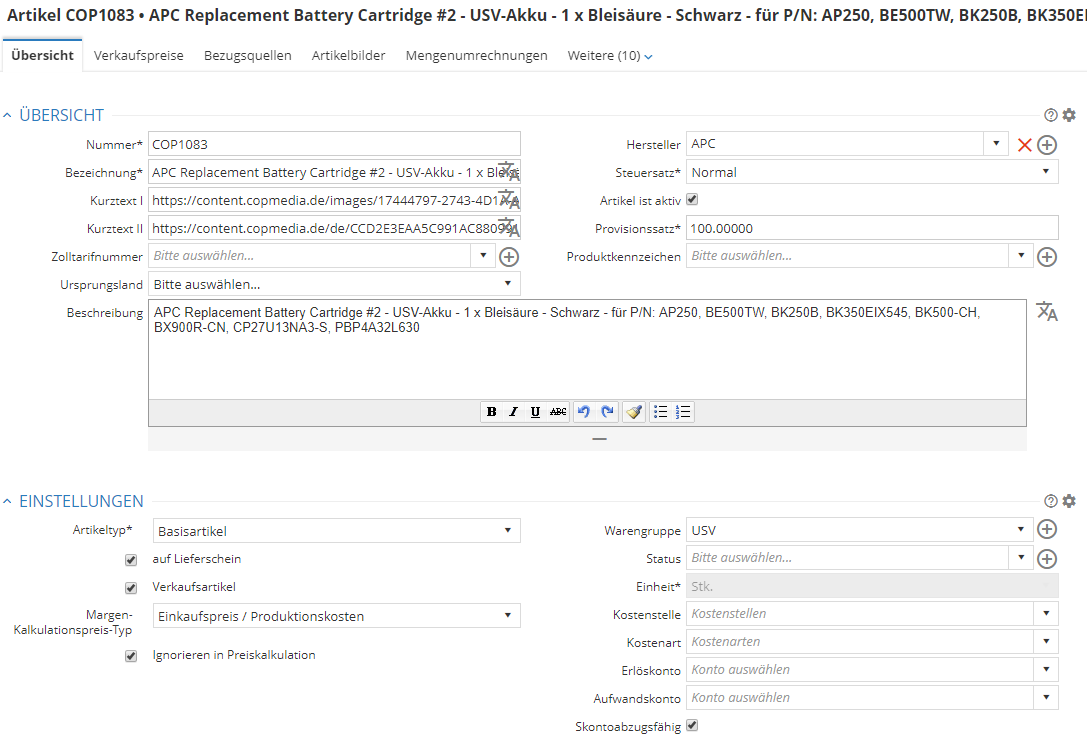This screenshot has height=750, width=1087.
Task: Open translations for the Beschreibung text
Action: [x=1047, y=312]
